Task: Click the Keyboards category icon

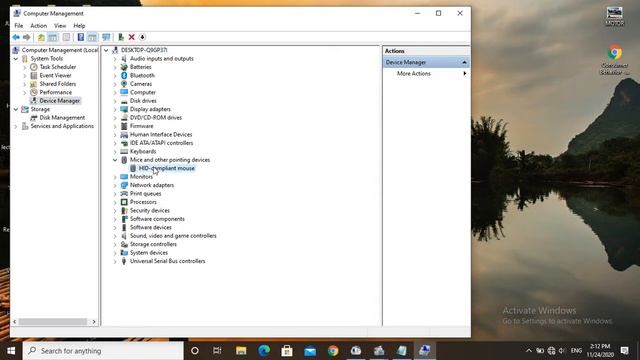Action: pos(124,151)
